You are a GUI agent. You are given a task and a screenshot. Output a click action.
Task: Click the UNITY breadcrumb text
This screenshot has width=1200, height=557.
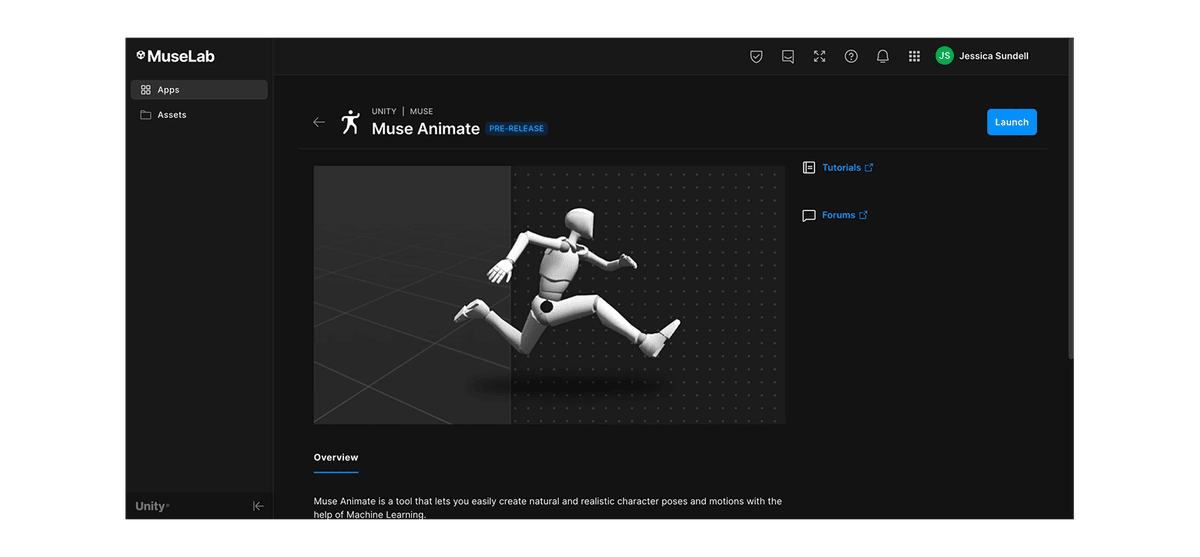click(384, 111)
